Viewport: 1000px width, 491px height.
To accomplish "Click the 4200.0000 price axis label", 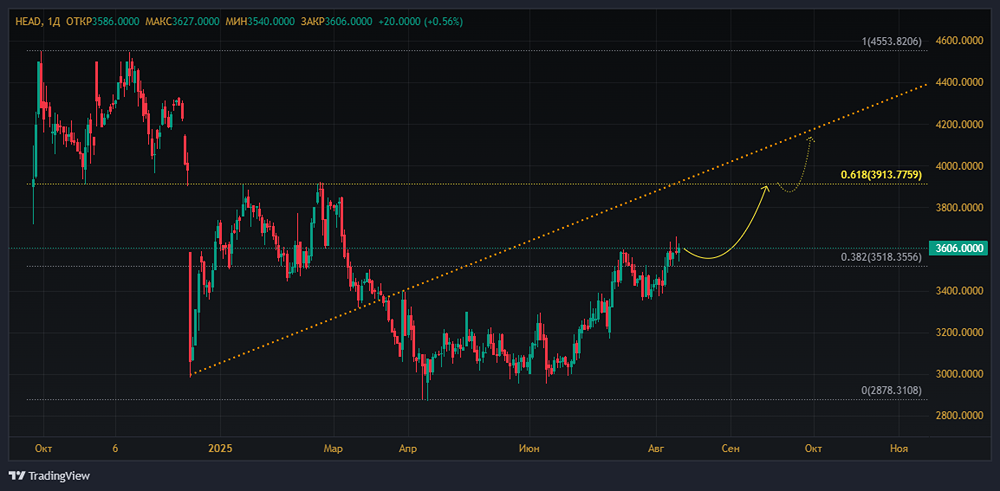I will [x=960, y=124].
